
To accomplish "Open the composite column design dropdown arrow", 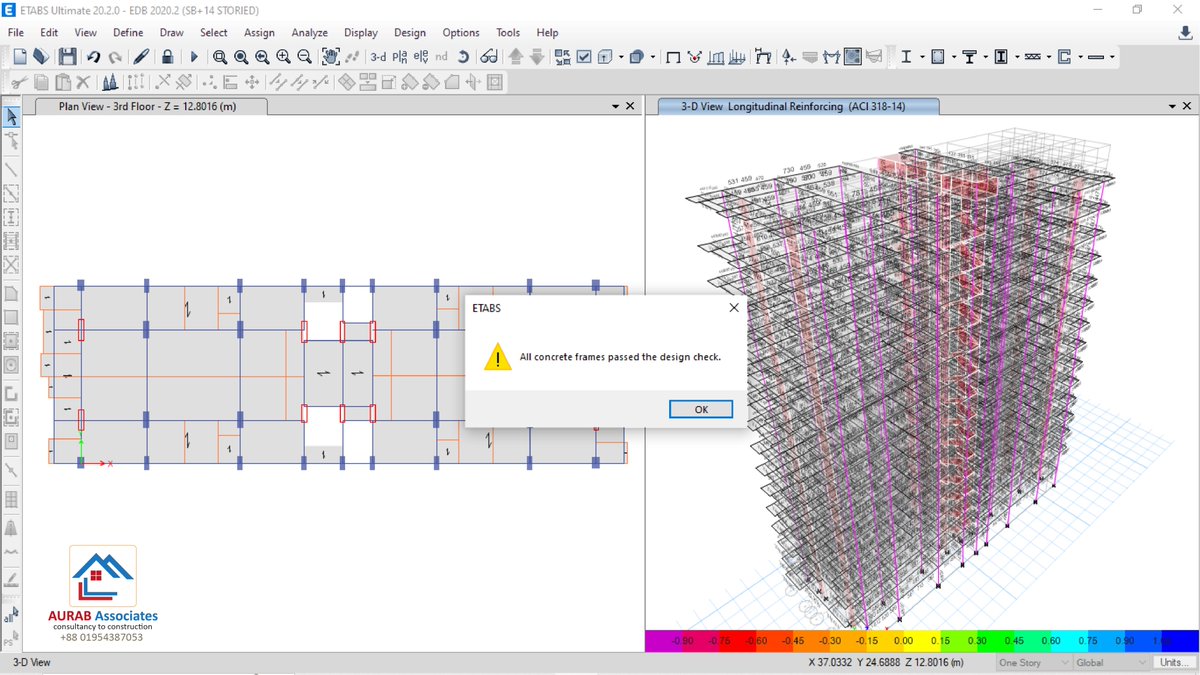I will coord(1017,57).
